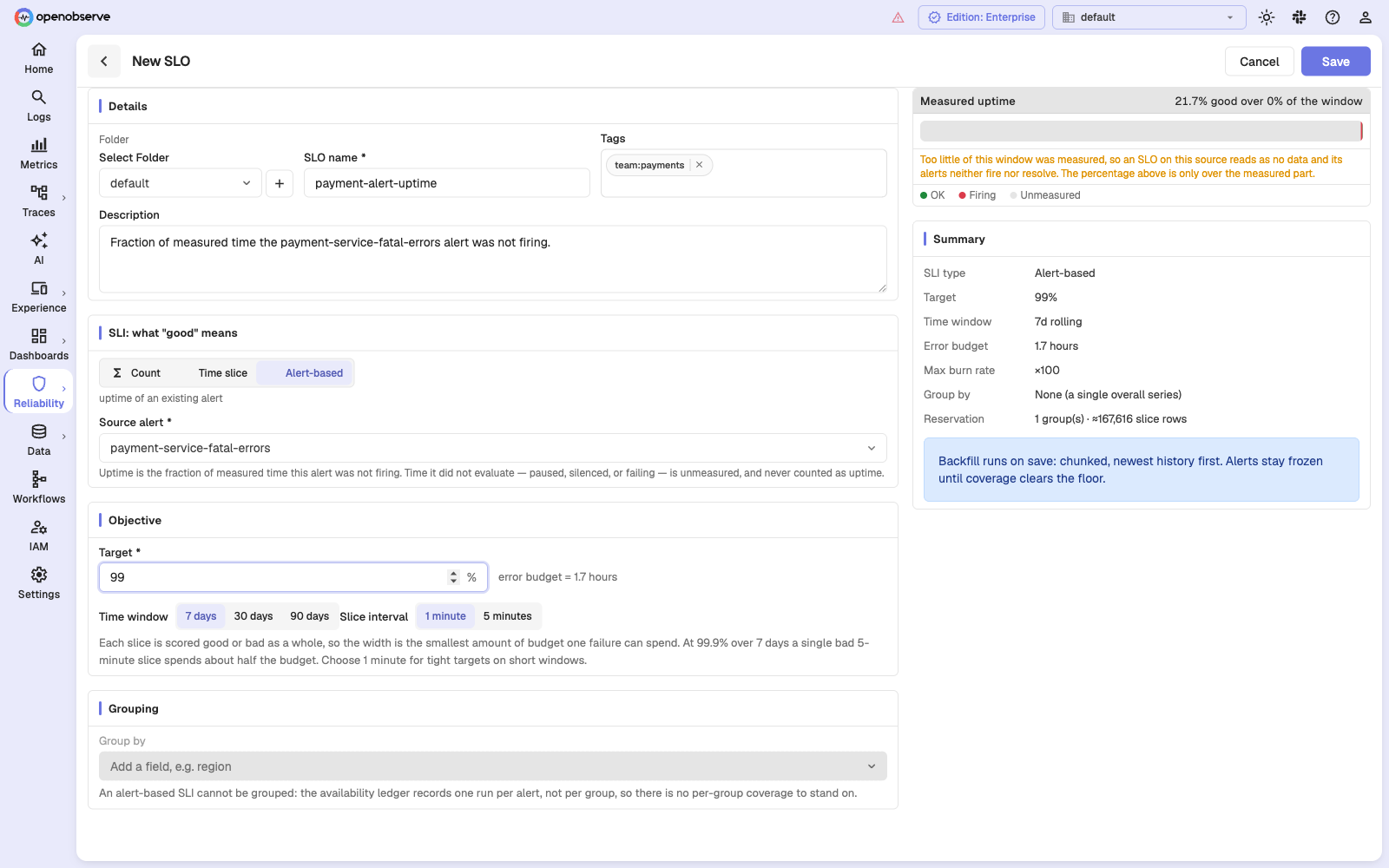Open Workflows page
Screen dimensions: 1389x868
click(39, 488)
